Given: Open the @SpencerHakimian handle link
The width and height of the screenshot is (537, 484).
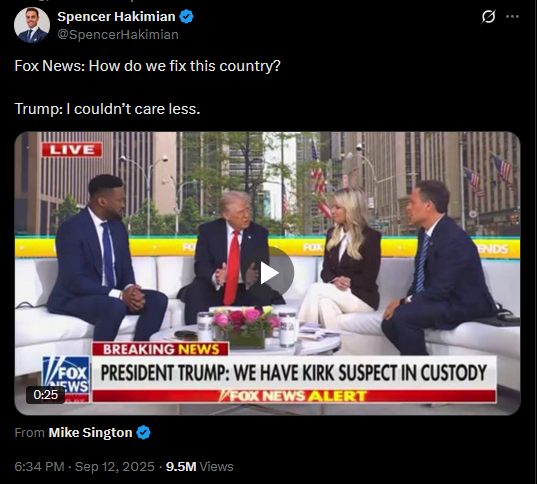Looking at the screenshot, I should (x=118, y=35).
